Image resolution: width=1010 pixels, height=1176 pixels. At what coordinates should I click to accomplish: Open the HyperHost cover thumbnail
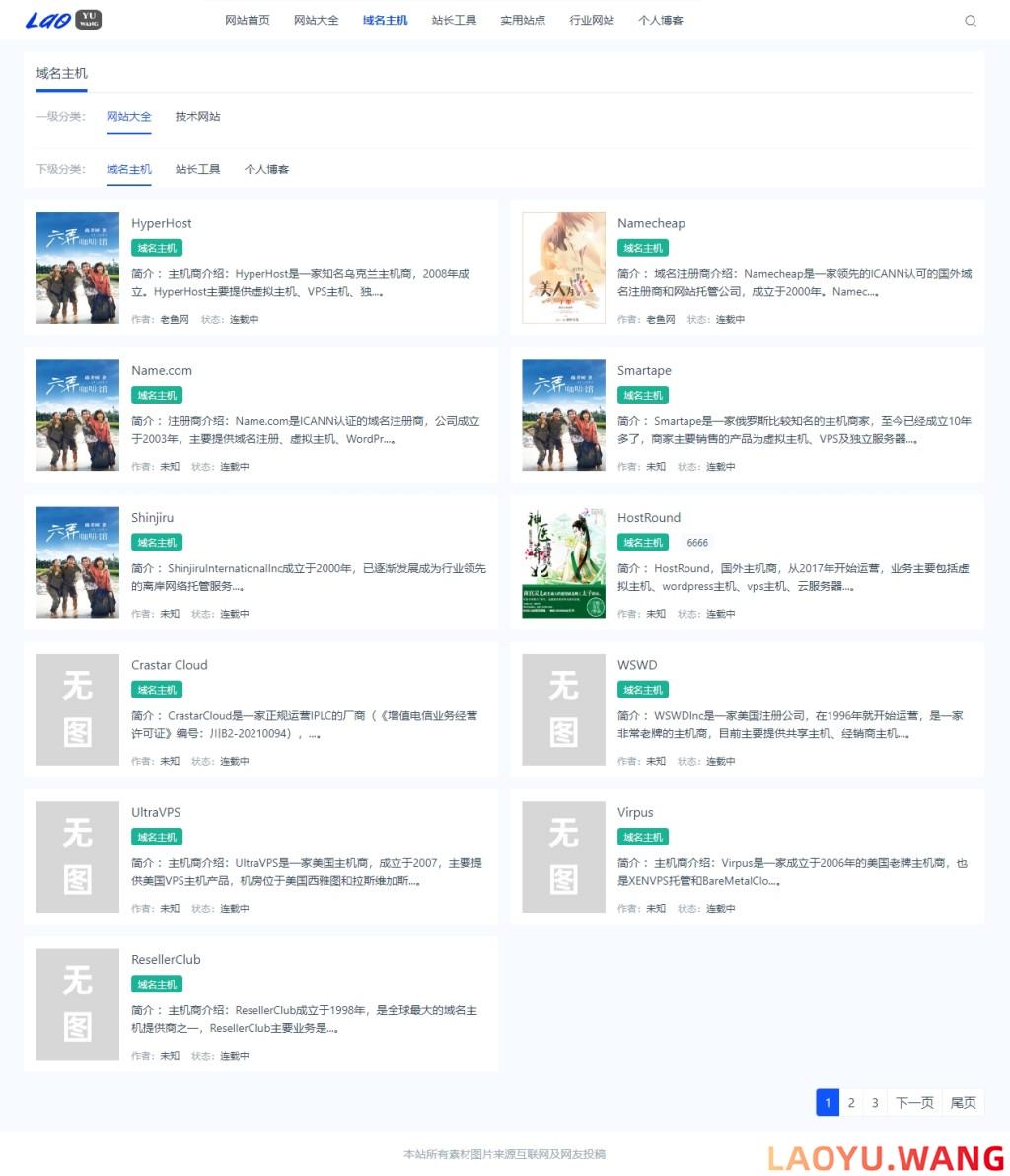pyautogui.click(x=78, y=267)
